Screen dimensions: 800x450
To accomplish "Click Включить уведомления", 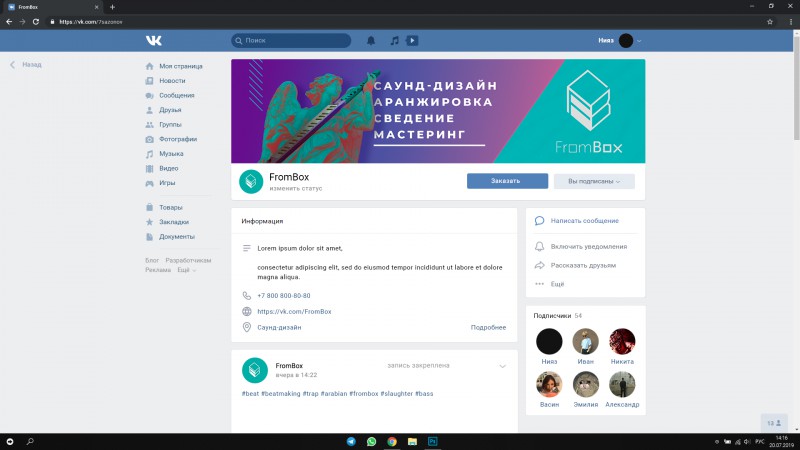I will tap(589, 246).
